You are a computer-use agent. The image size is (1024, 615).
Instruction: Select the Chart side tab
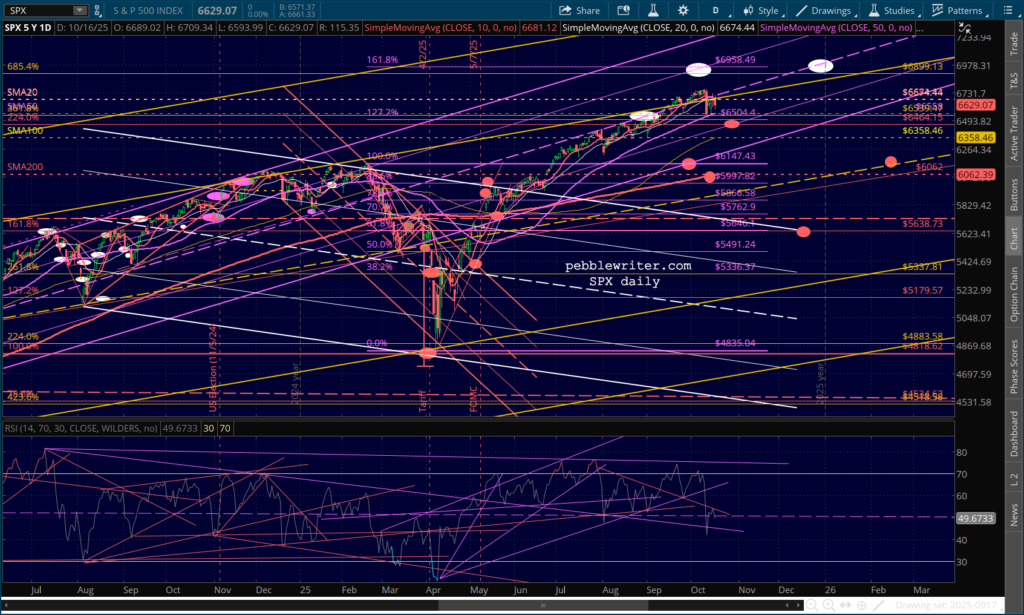tap(1014, 238)
